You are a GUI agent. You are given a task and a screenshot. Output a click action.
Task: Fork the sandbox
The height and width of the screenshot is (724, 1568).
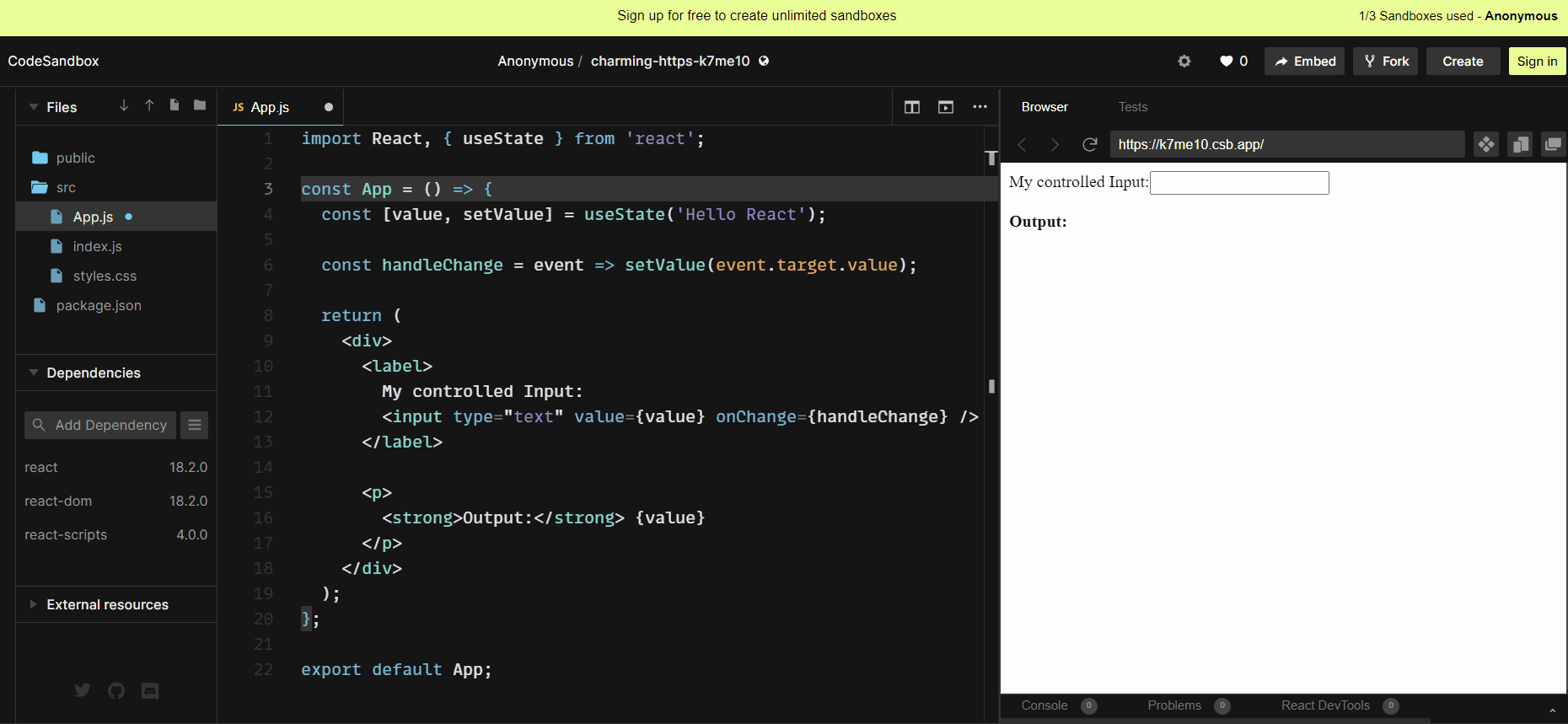coord(1387,61)
